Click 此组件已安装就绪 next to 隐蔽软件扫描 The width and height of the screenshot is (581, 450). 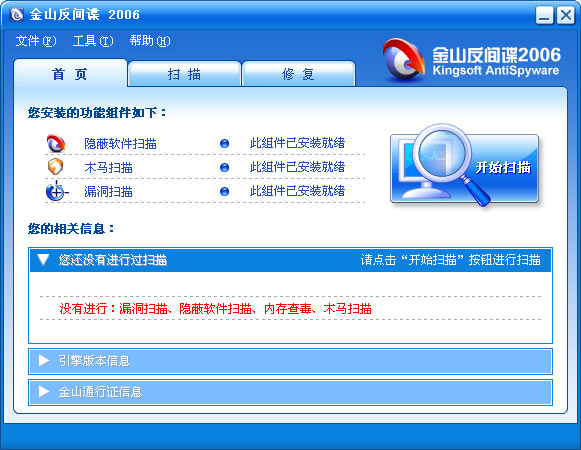click(x=297, y=143)
